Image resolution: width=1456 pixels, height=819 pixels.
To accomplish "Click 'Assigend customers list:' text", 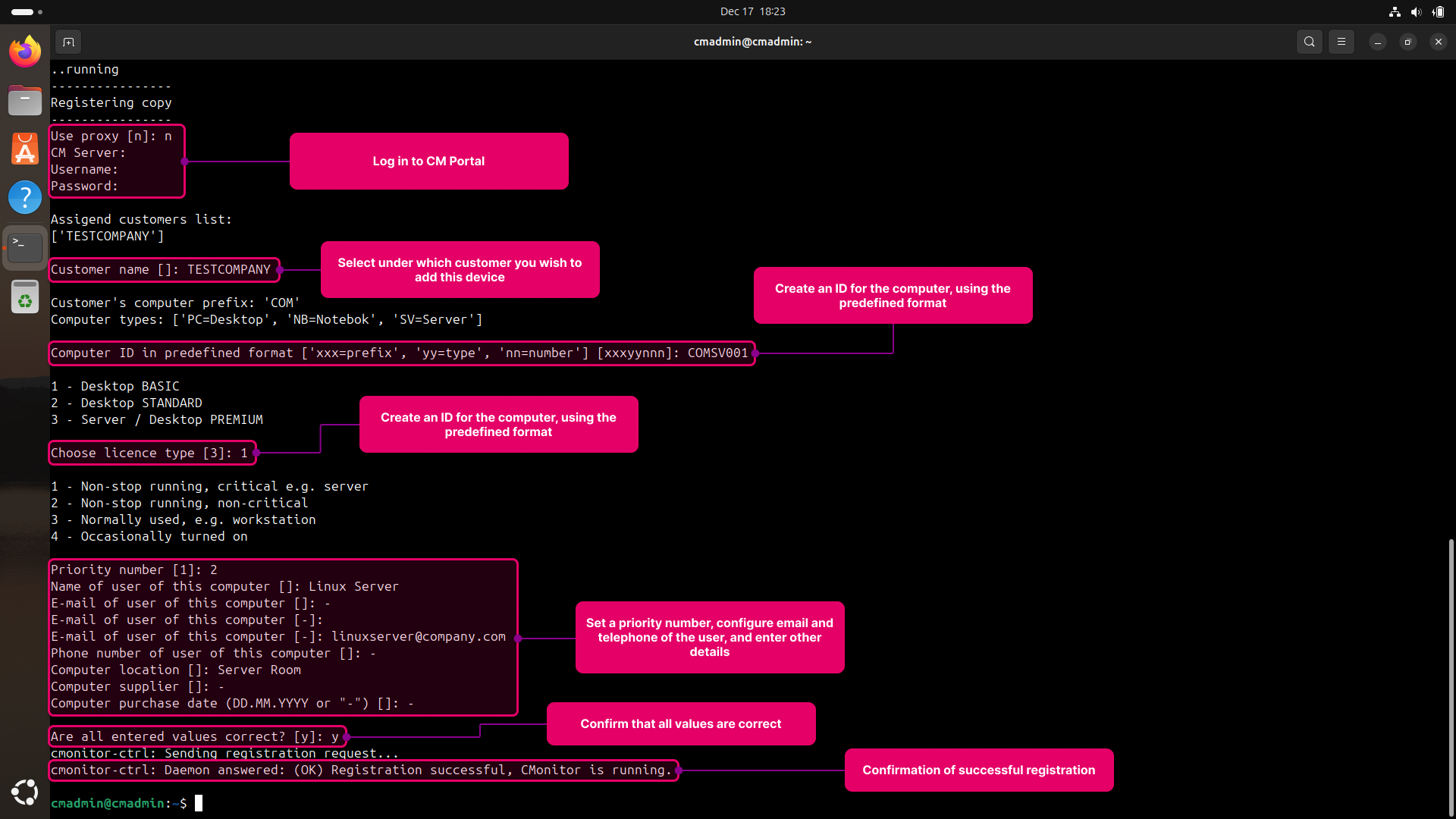I will tap(142, 219).
